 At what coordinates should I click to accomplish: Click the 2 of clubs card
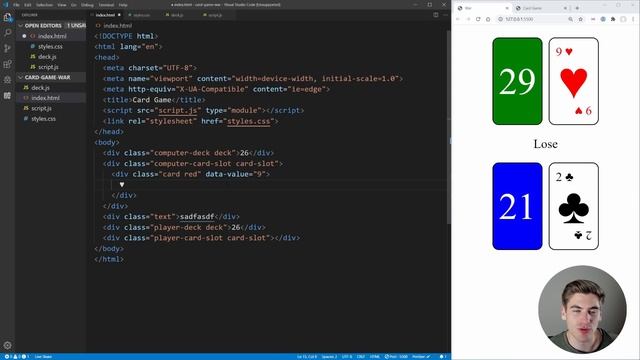click(x=573, y=206)
